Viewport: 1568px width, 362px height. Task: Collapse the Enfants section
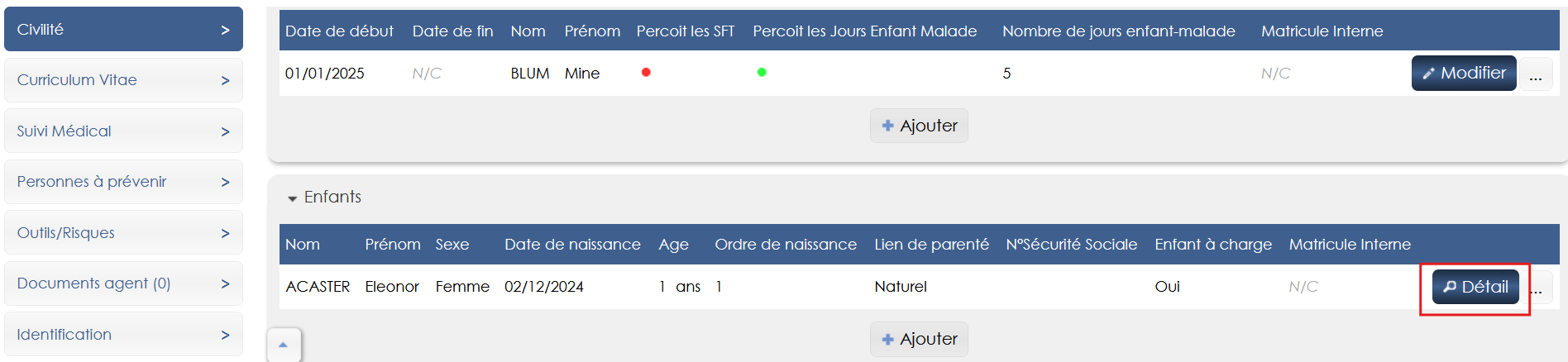(292, 198)
